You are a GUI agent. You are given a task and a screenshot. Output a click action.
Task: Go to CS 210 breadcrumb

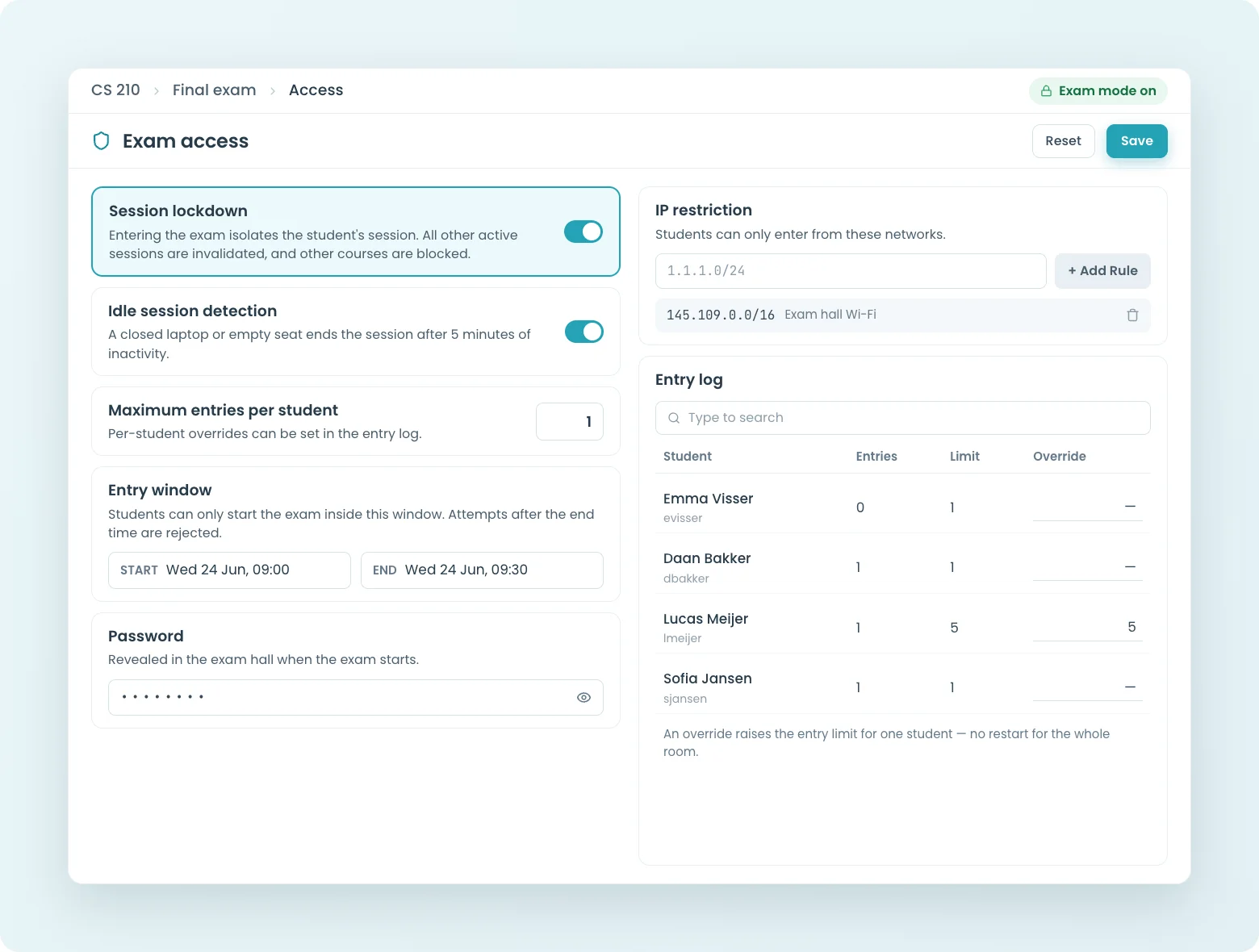[x=115, y=90]
